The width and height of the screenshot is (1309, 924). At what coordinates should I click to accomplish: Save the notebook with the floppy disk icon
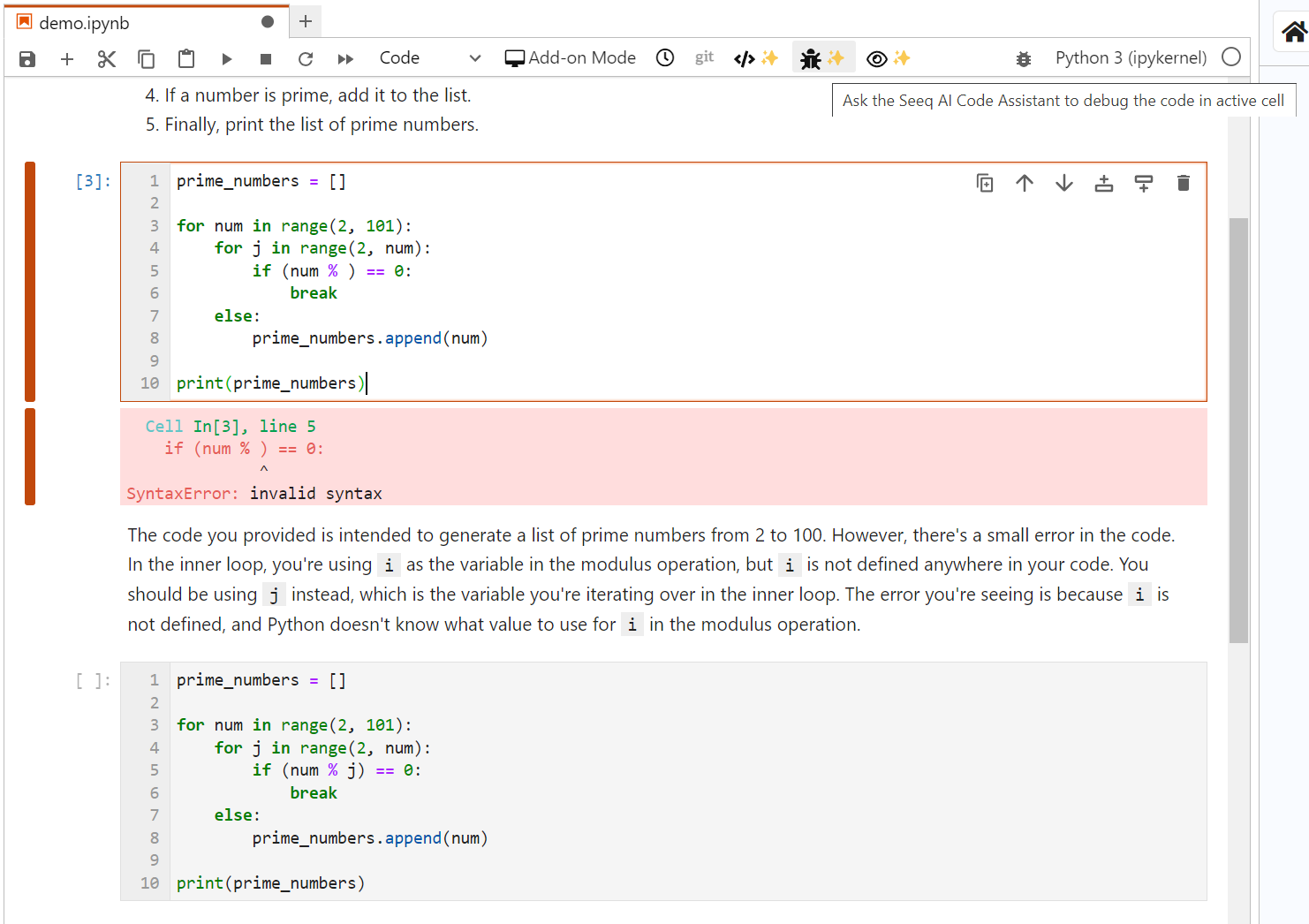(x=27, y=59)
